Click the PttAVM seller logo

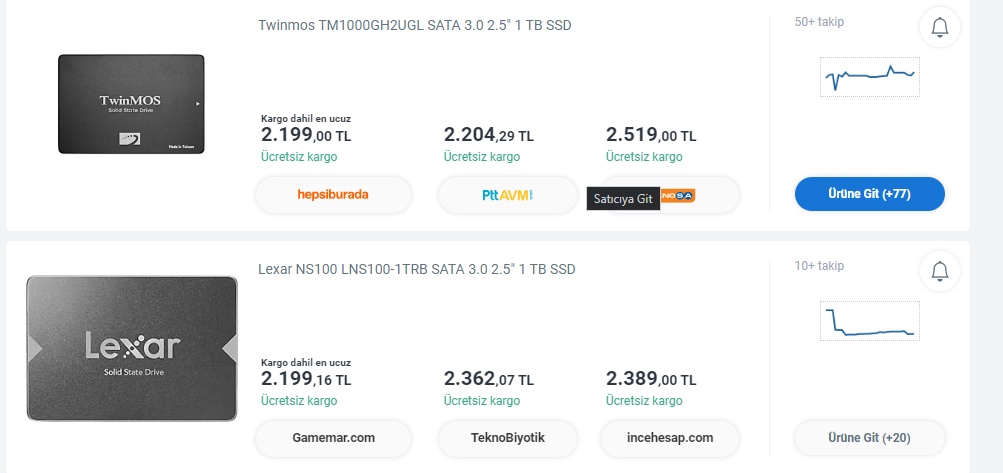507,195
